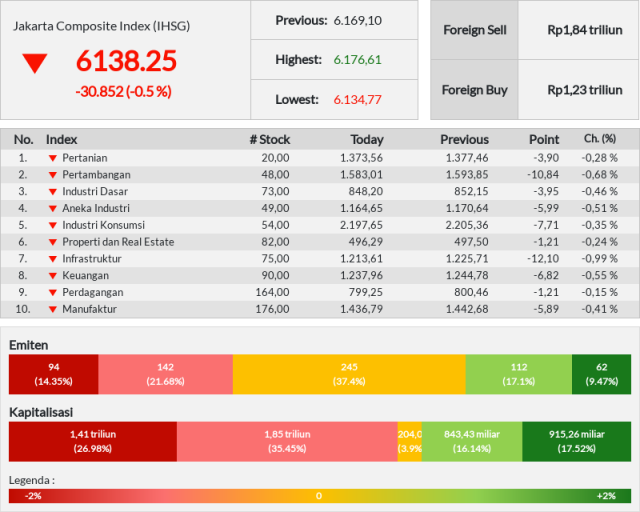This screenshot has width=640, height=512.
Task: Select the # Stock column header
Action: (x=270, y=140)
